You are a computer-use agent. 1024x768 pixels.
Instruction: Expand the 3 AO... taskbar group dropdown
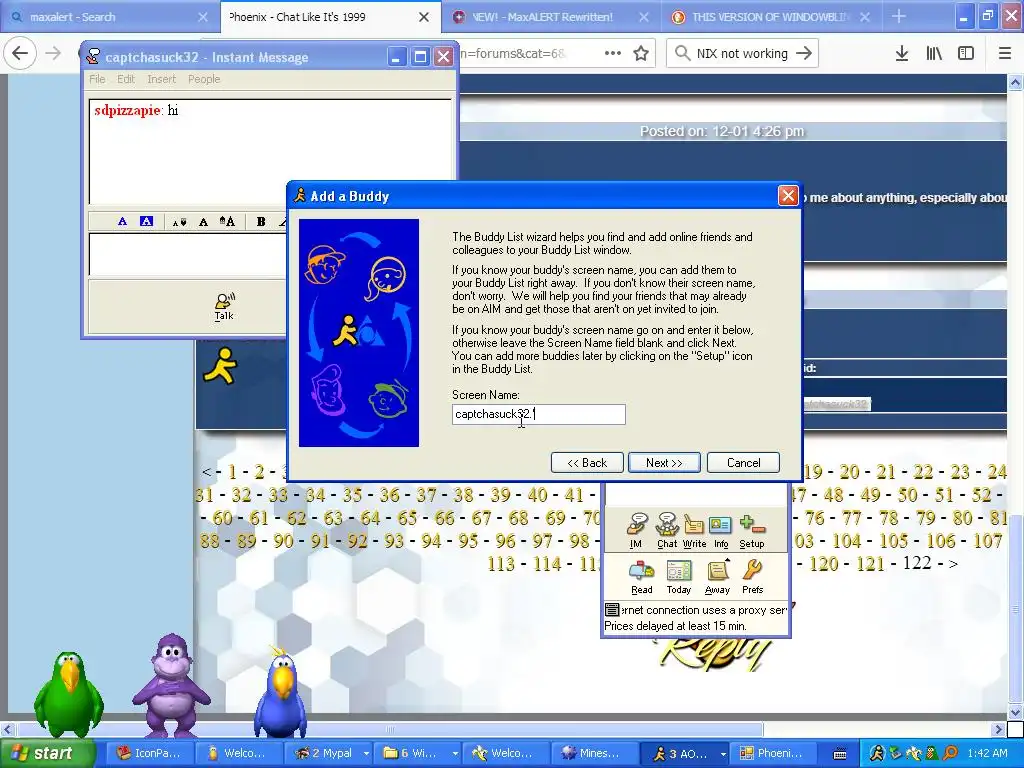point(723,754)
